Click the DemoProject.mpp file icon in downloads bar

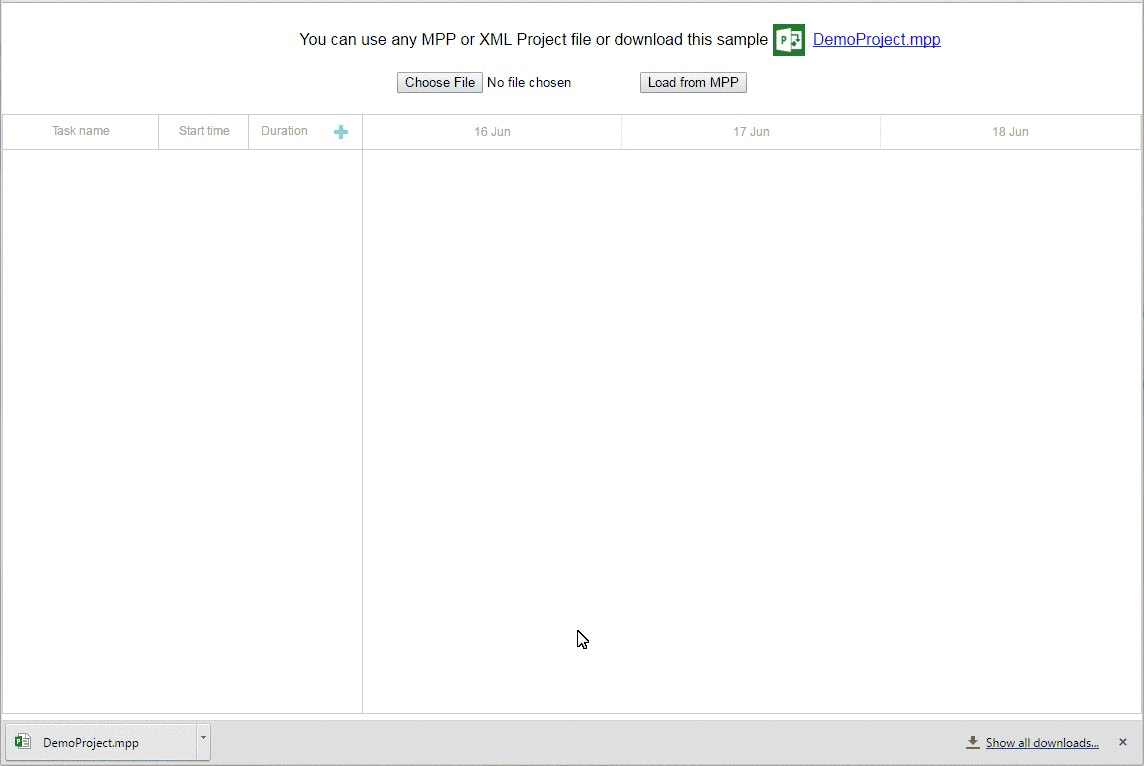[x=23, y=742]
